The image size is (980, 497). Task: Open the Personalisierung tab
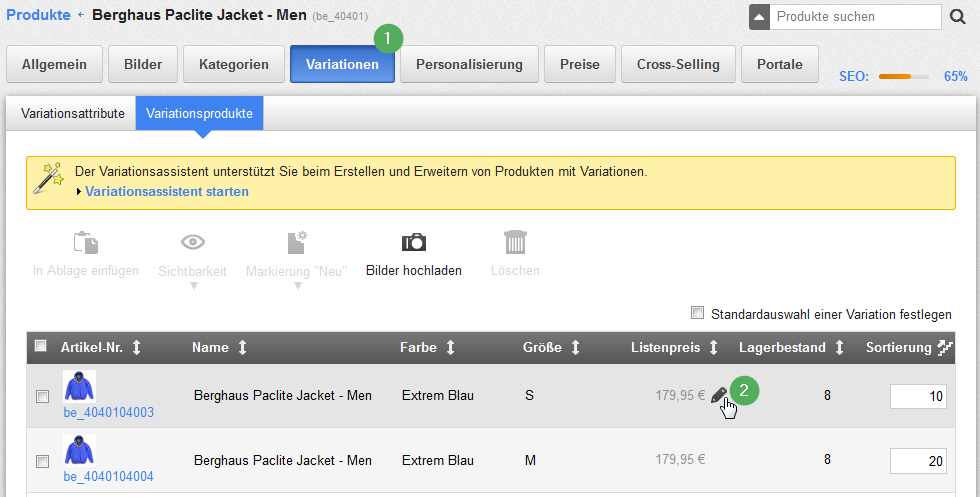469,64
